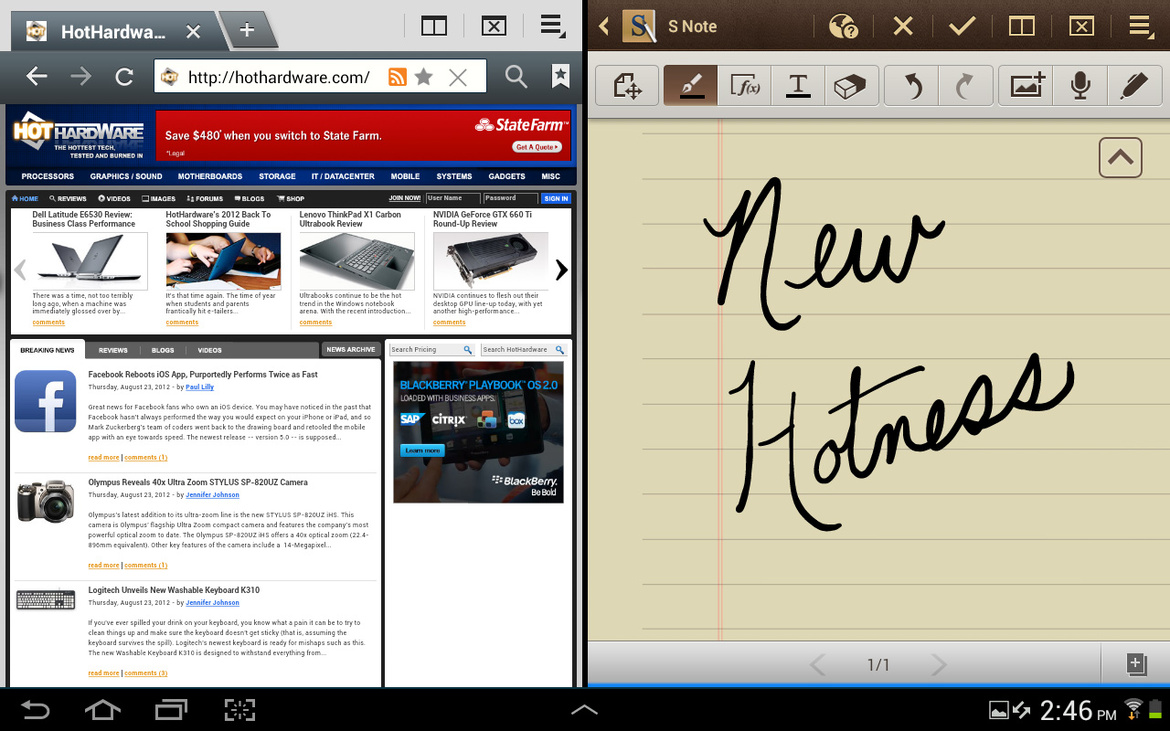Open S Note split-window layout icon
The height and width of the screenshot is (731, 1170).
[1022, 27]
